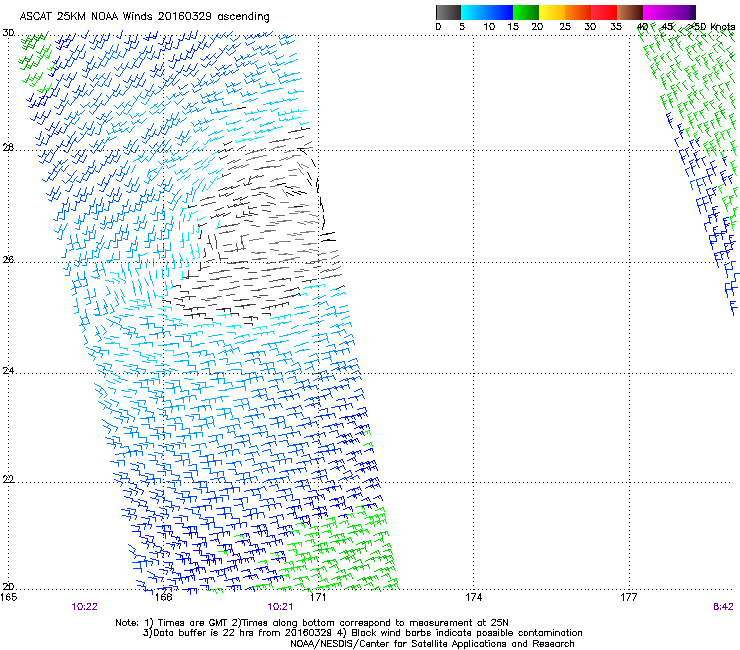
Task: Click the red 30-35 knots legend swatch
Action: (604, 12)
